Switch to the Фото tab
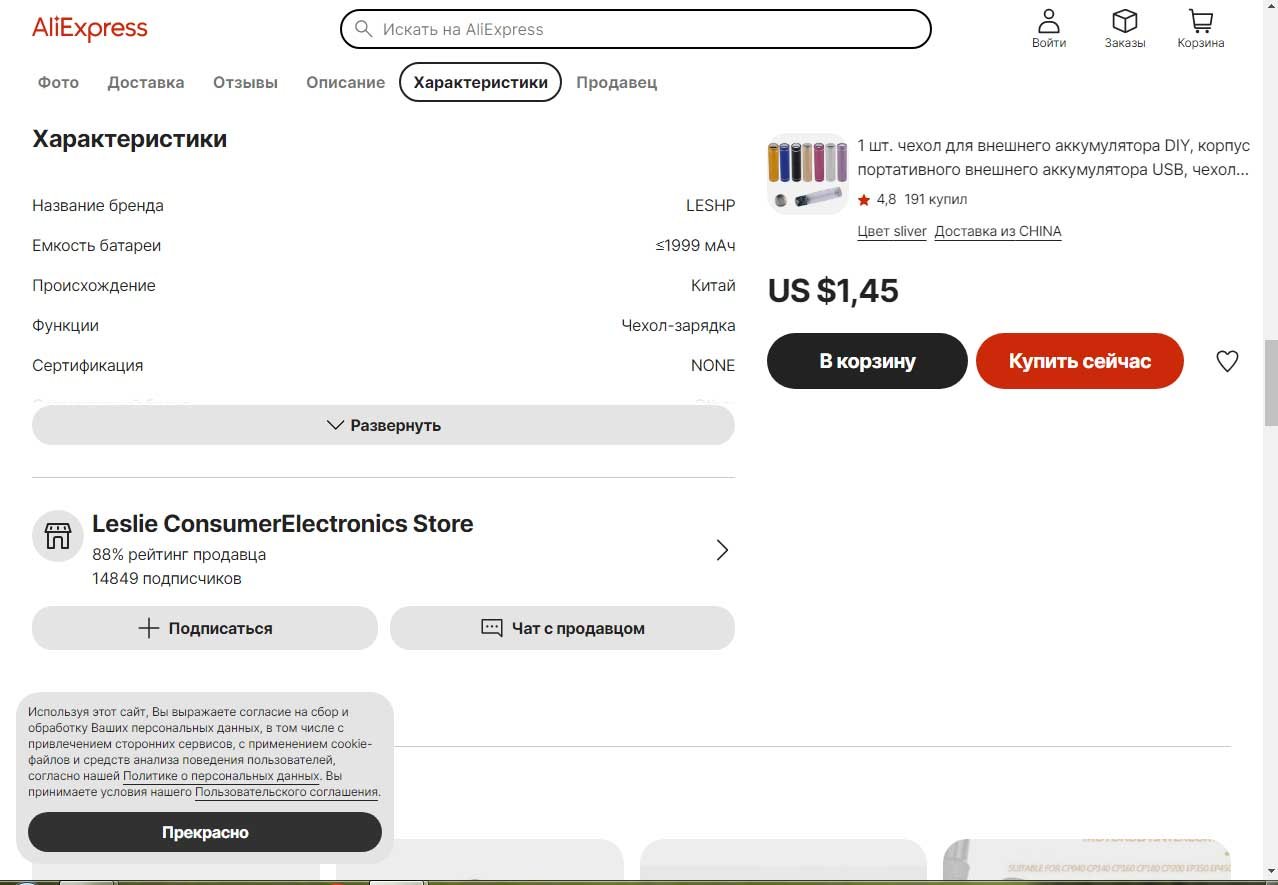This screenshot has width=1278, height=885. coord(58,82)
